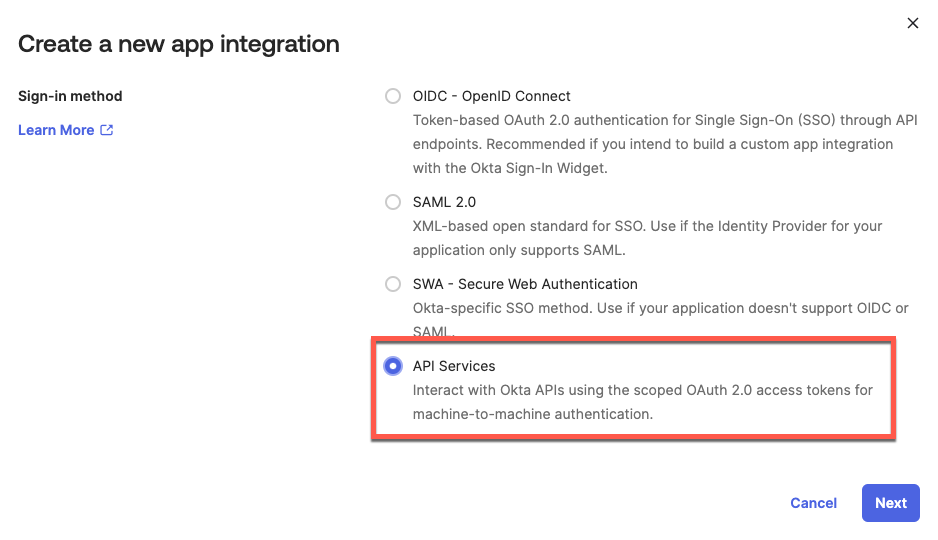This screenshot has width=938, height=540.
Task: Click the machine-to-machine authentication description
Action: click(x=532, y=413)
